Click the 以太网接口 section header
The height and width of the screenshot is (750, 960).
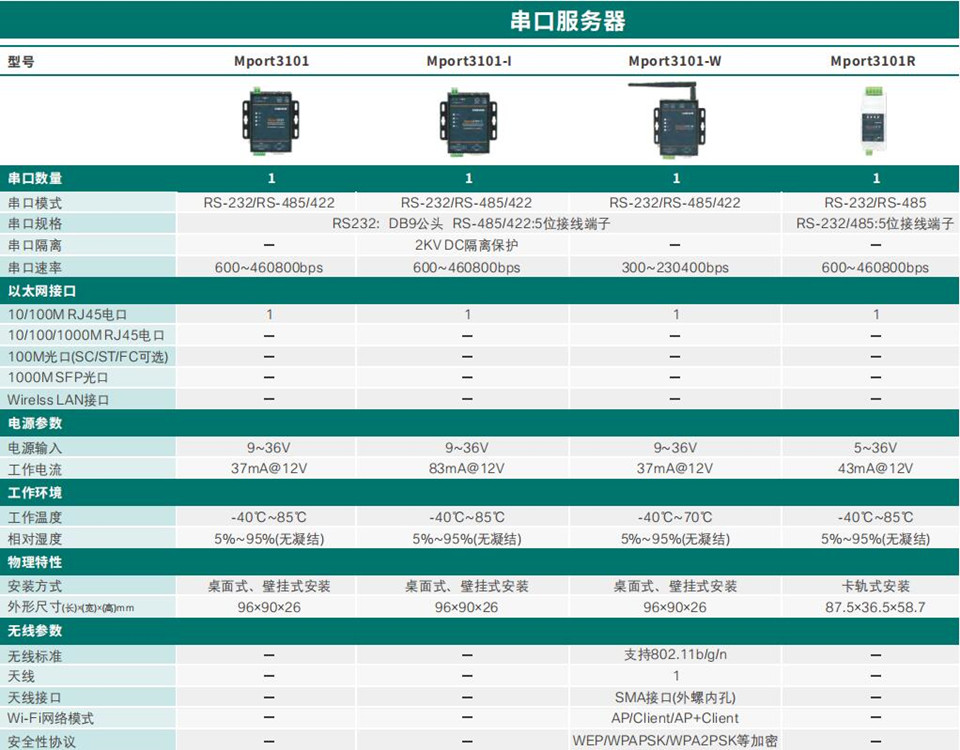tap(42, 291)
